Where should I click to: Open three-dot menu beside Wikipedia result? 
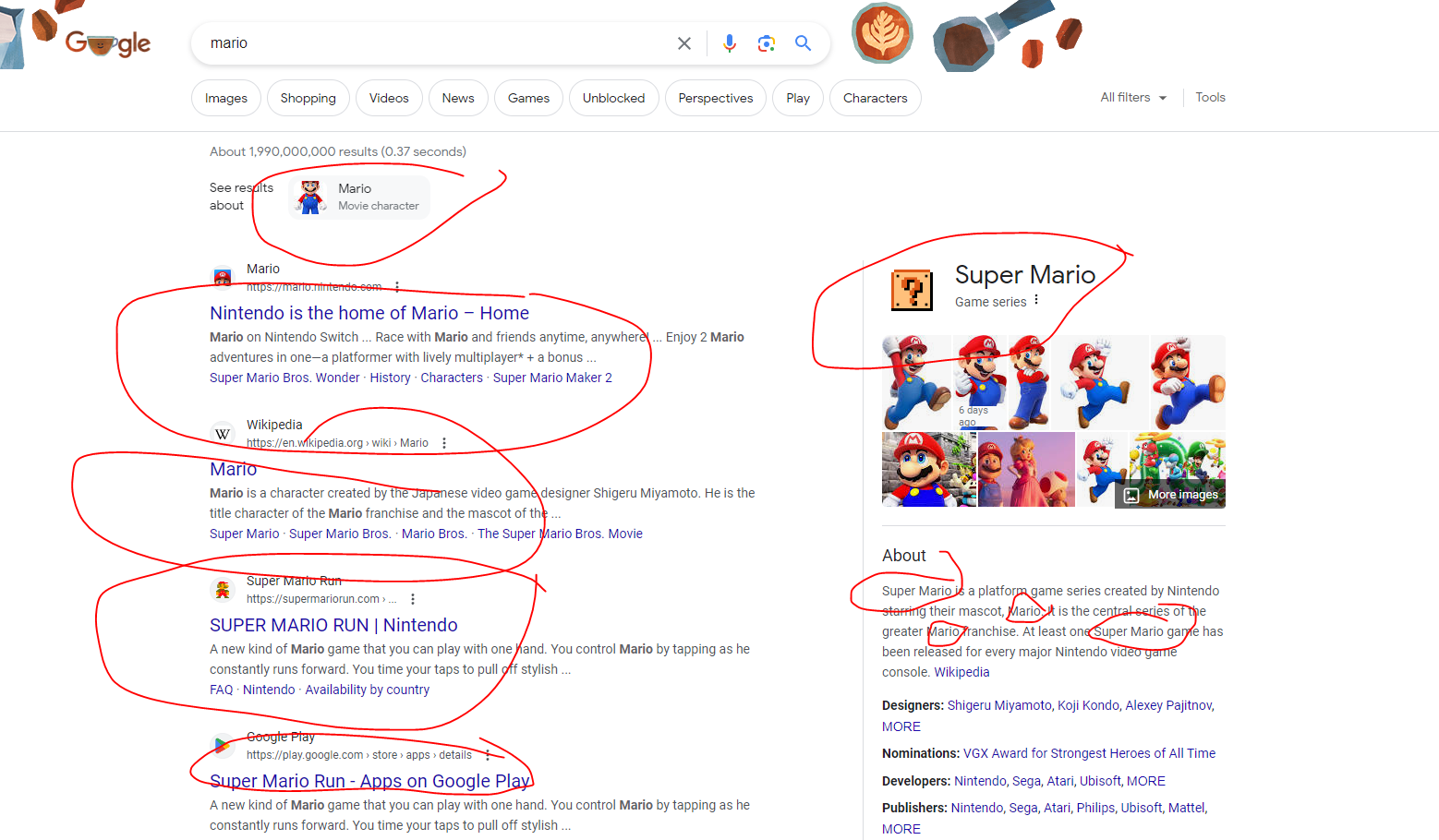click(x=444, y=443)
